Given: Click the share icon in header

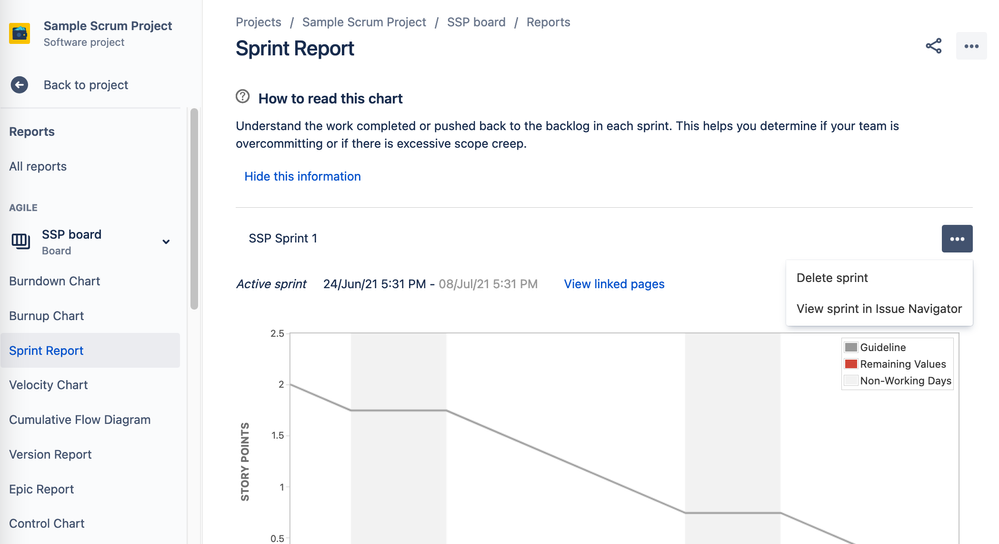Looking at the screenshot, I should tap(933, 46).
